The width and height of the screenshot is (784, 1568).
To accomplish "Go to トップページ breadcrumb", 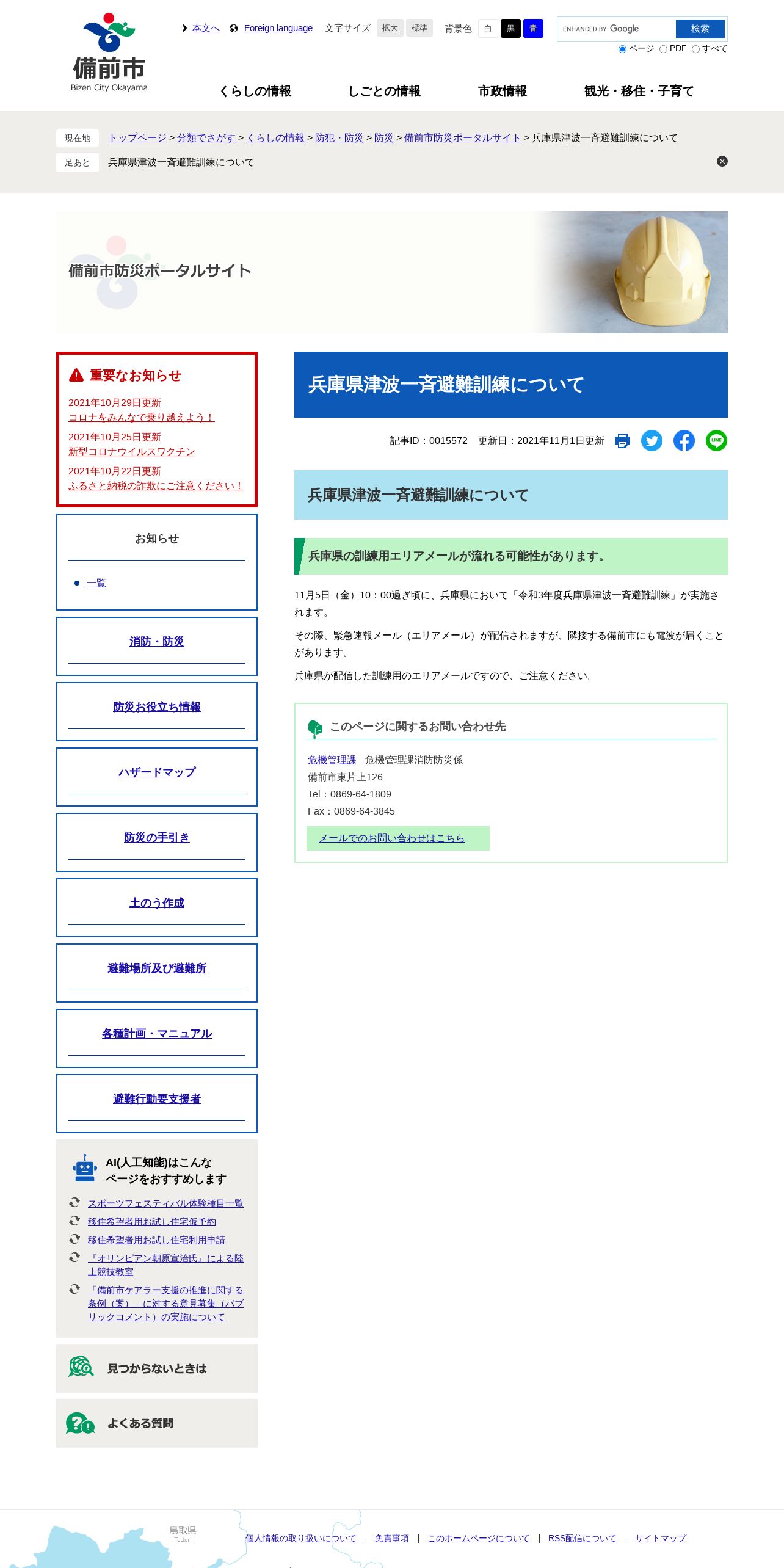I will 137,138.
